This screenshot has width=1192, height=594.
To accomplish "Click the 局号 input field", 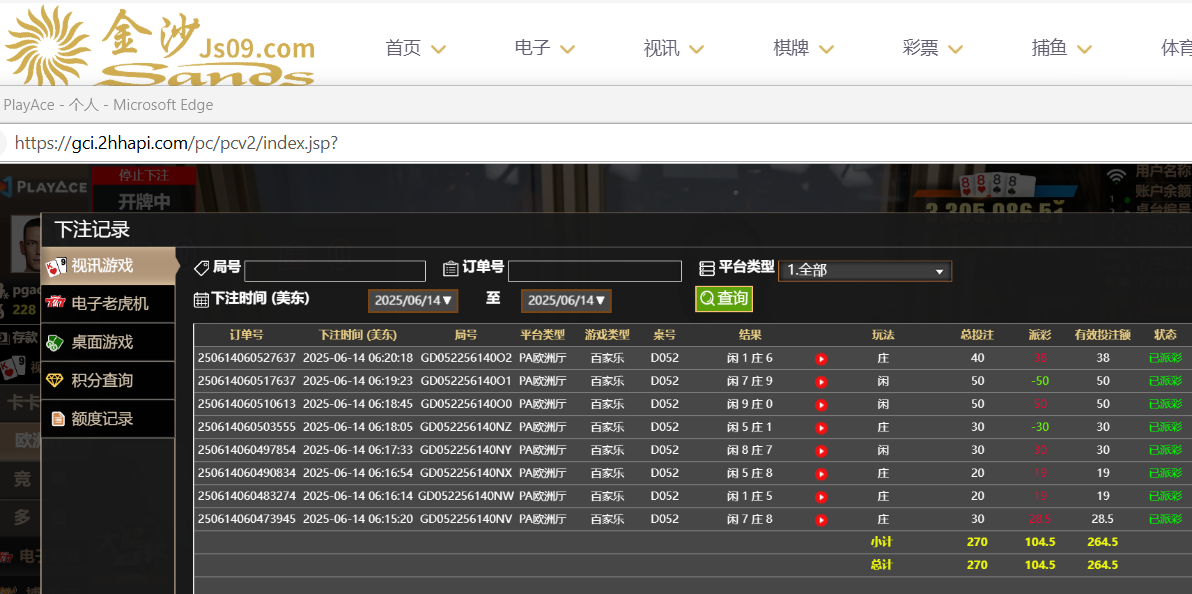I will [335, 271].
